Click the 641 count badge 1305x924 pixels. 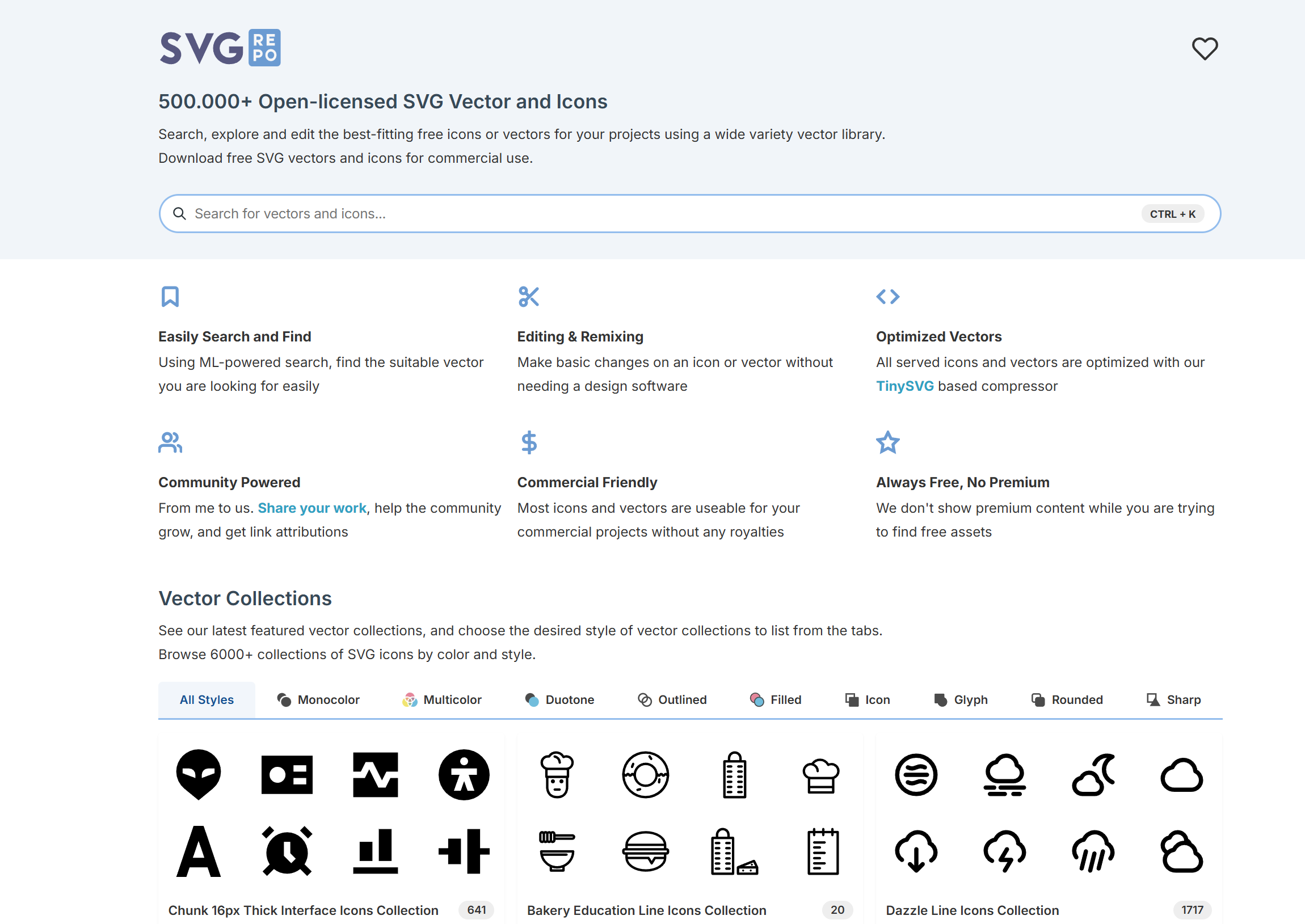pos(477,910)
